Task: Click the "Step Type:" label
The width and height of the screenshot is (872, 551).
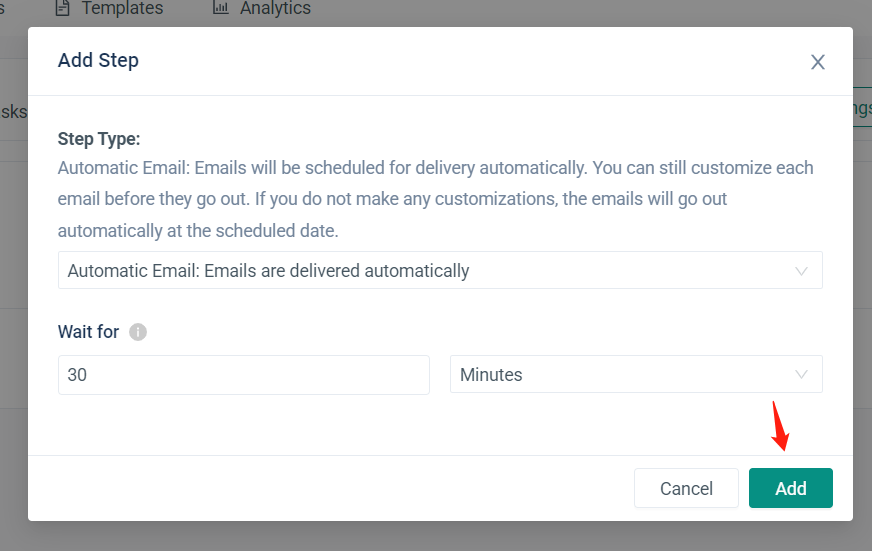Action: coord(99,139)
